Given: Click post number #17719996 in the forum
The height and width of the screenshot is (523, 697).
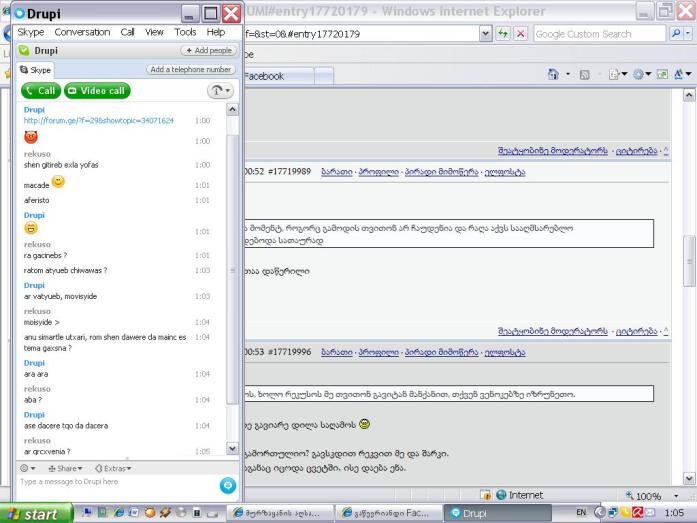Looking at the screenshot, I should coord(289,352).
